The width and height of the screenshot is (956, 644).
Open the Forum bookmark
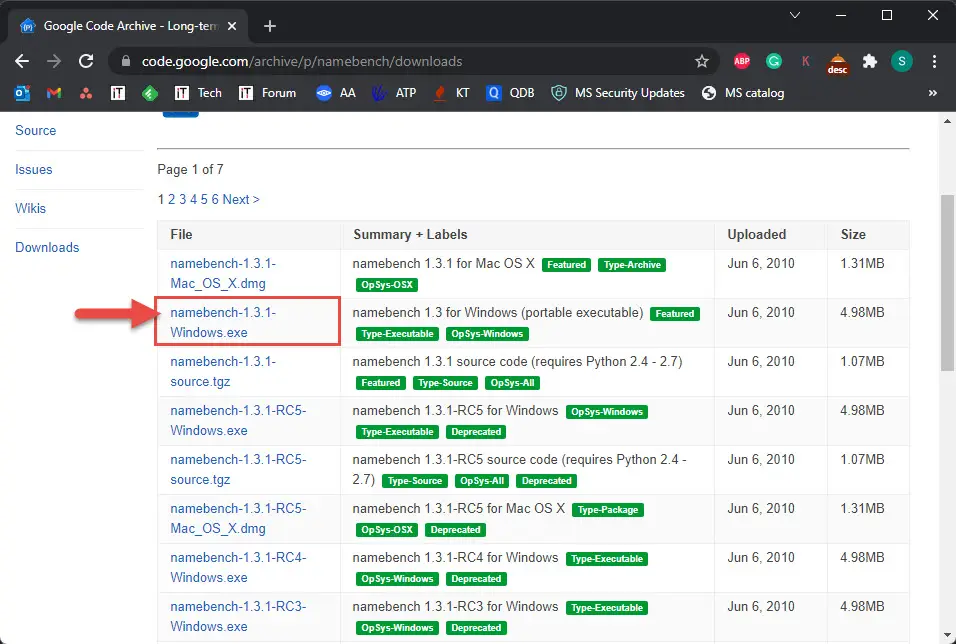pos(267,93)
